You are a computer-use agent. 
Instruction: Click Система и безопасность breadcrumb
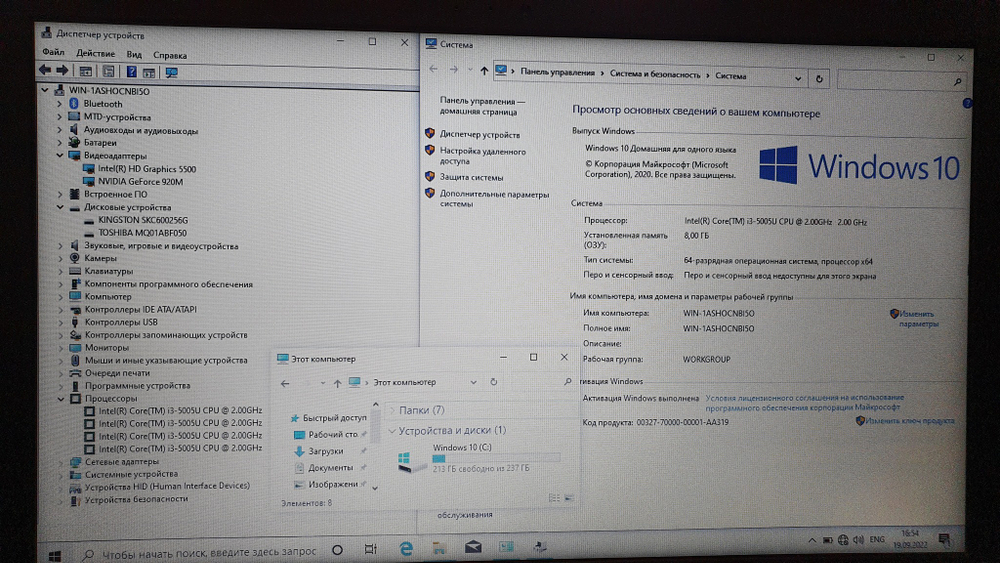[655, 75]
